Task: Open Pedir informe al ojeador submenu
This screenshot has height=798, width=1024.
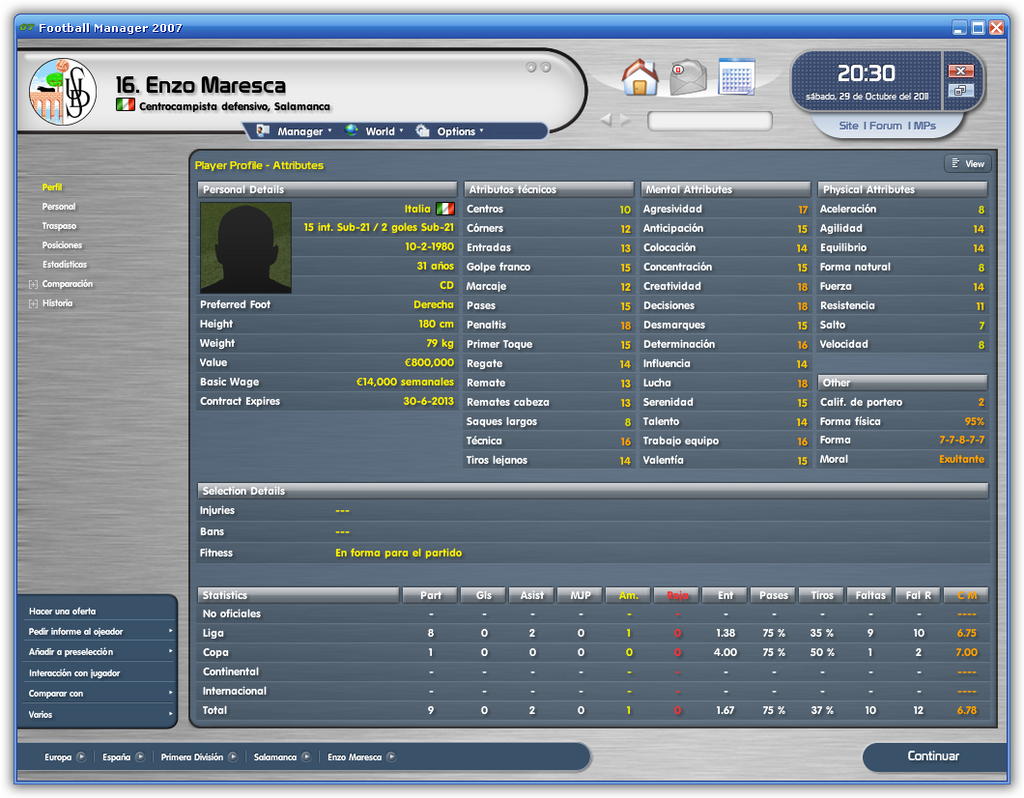Action: [x=98, y=631]
